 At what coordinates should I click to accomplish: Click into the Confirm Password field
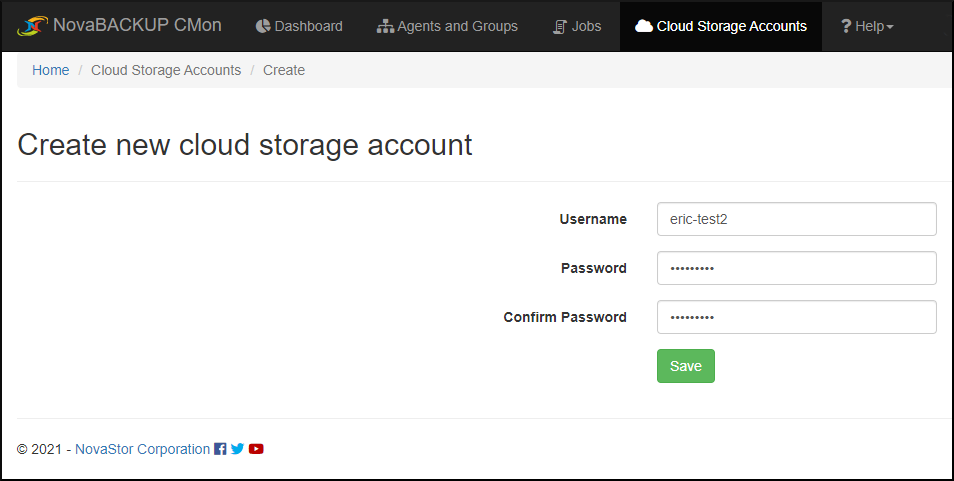796,317
